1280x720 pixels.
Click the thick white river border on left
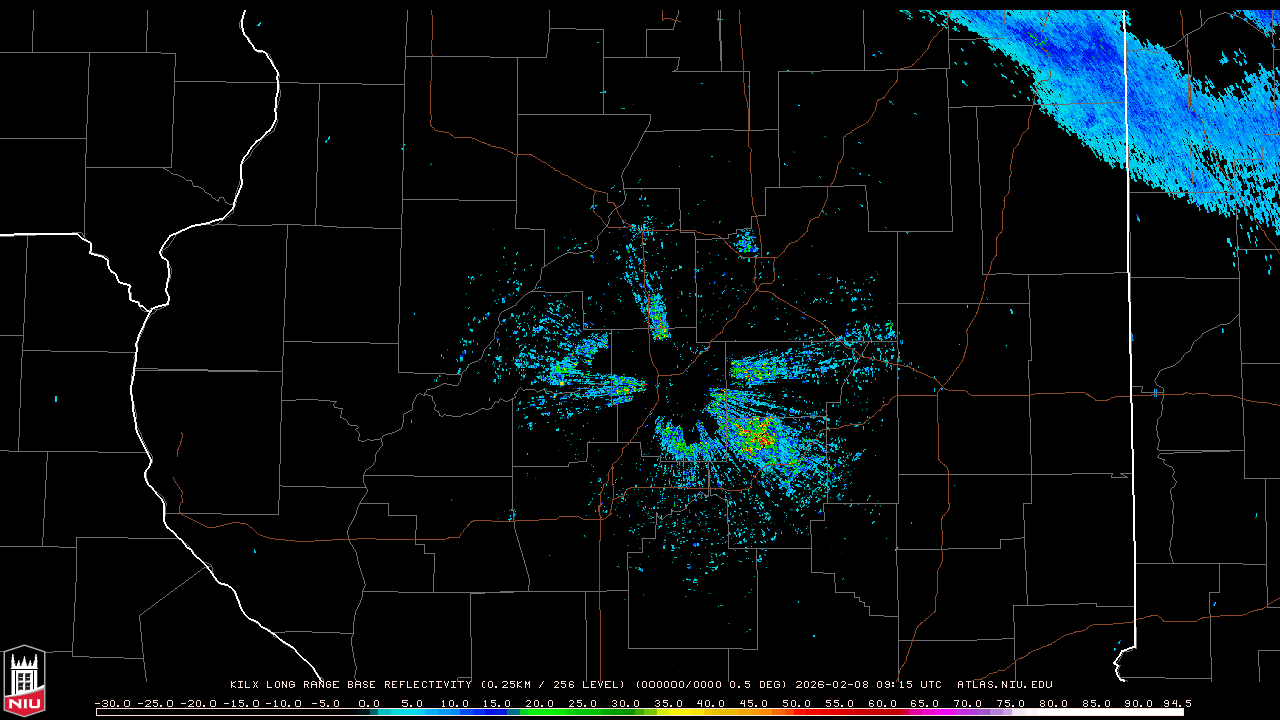click(x=140, y=400)
